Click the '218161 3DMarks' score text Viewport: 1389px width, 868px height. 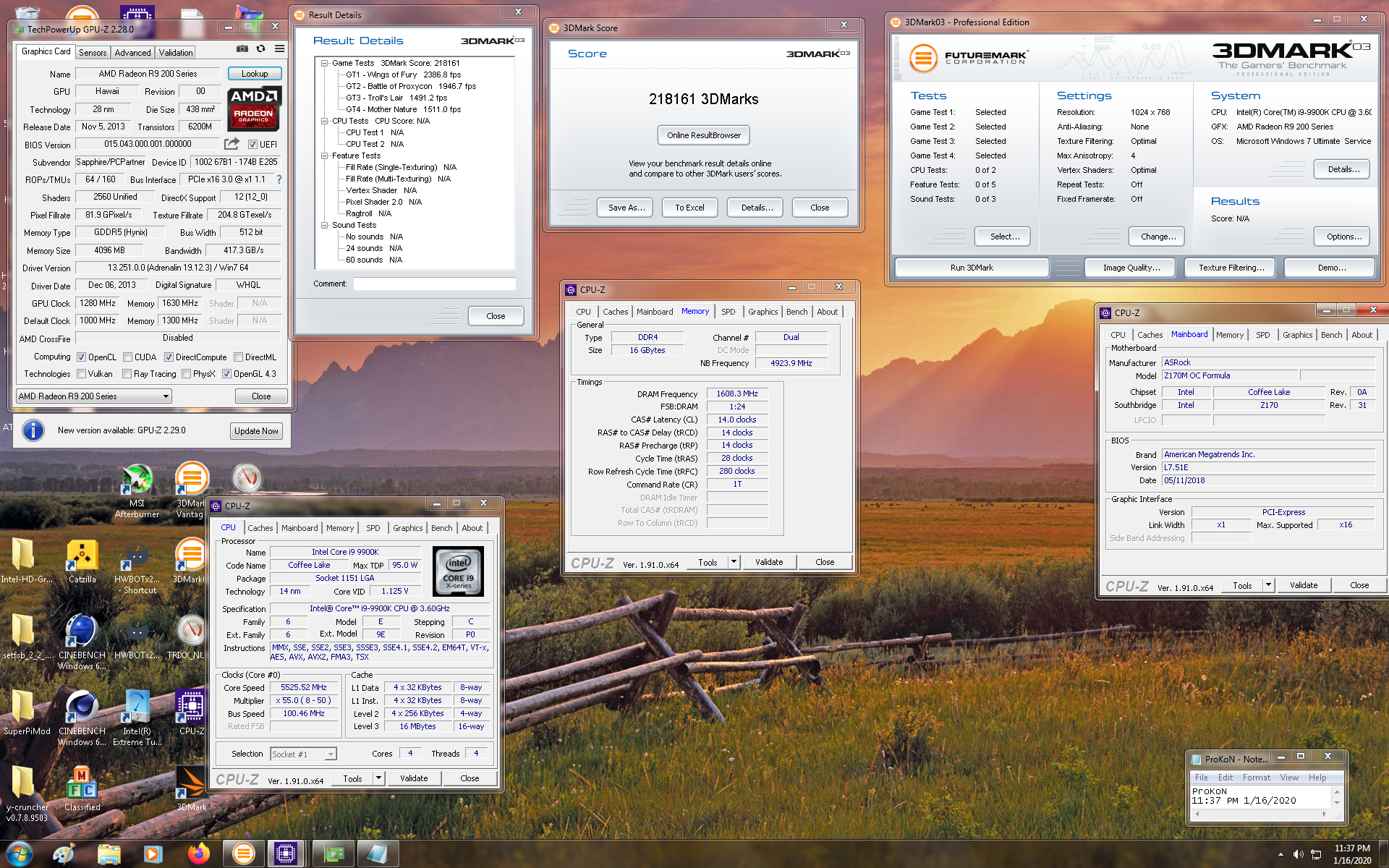pyautogui.click(x=703, y=99)
